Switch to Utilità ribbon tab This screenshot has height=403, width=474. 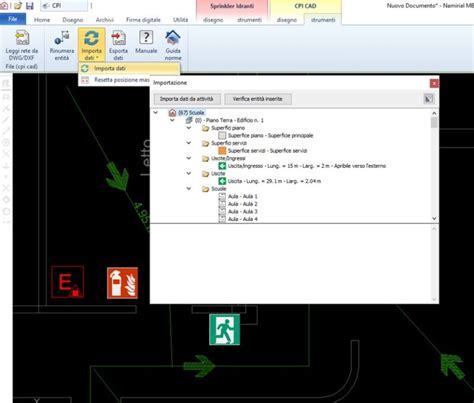click(180, 20)
